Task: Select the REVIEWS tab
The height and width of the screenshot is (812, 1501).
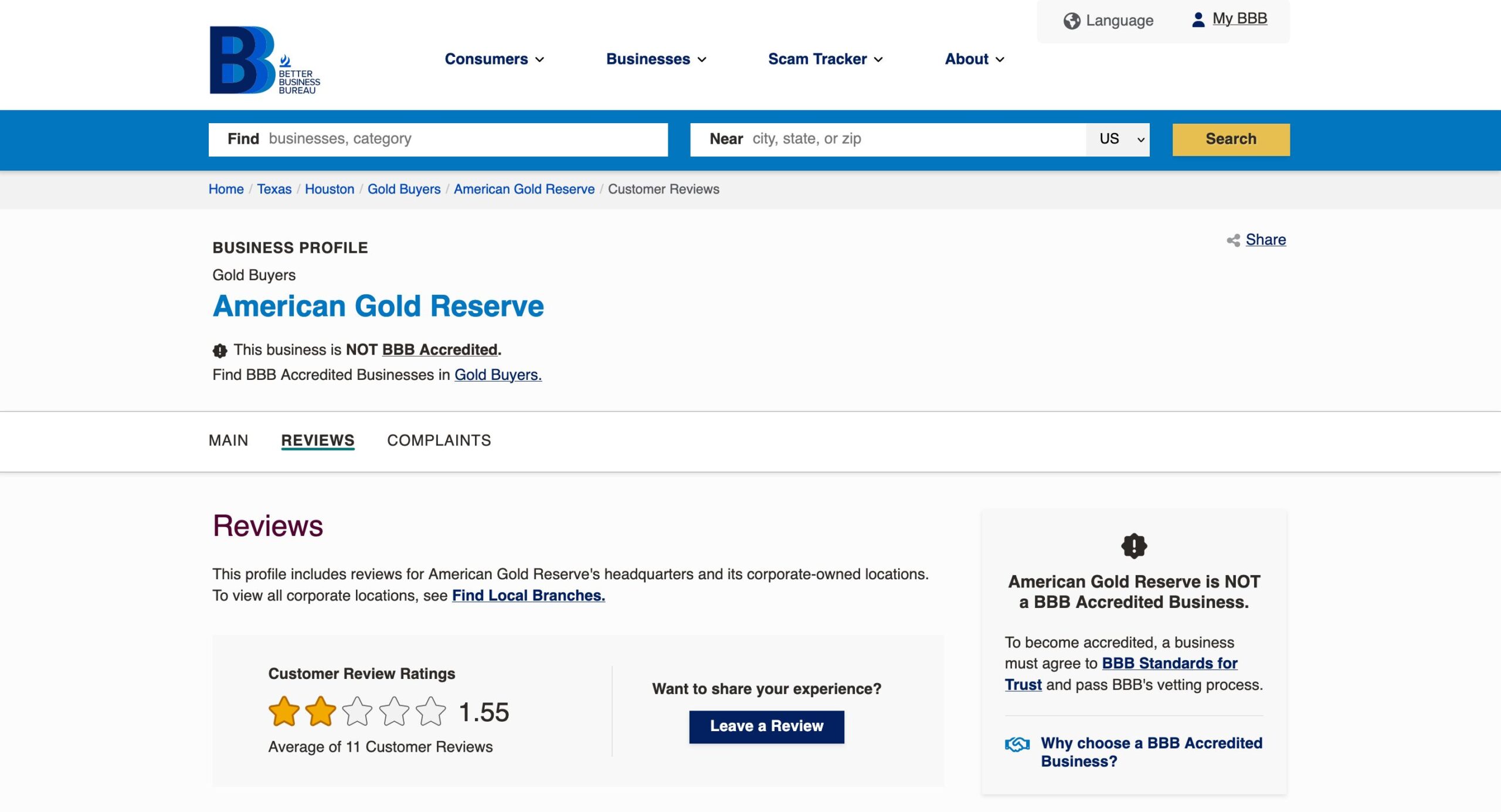Action: [318, 440]
